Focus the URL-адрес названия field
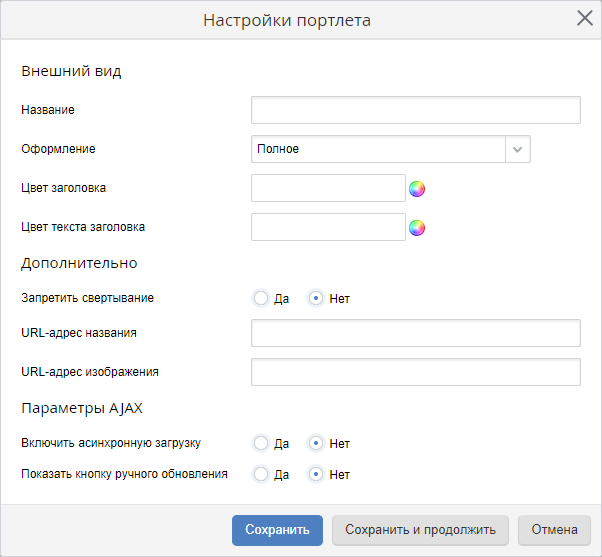This screenshot has width=602, height=557. coord(415,333)
